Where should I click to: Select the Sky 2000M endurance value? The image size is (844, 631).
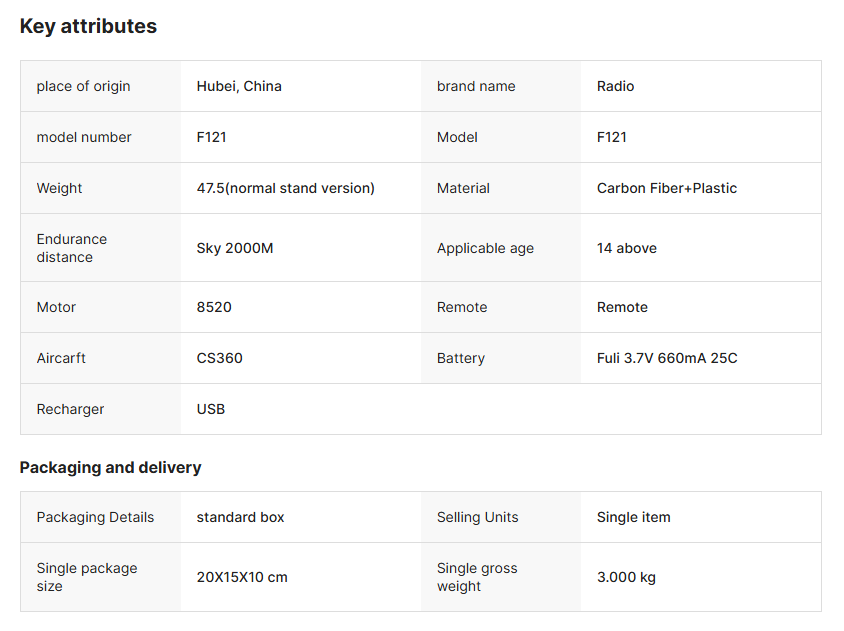[x=234, y=248]
